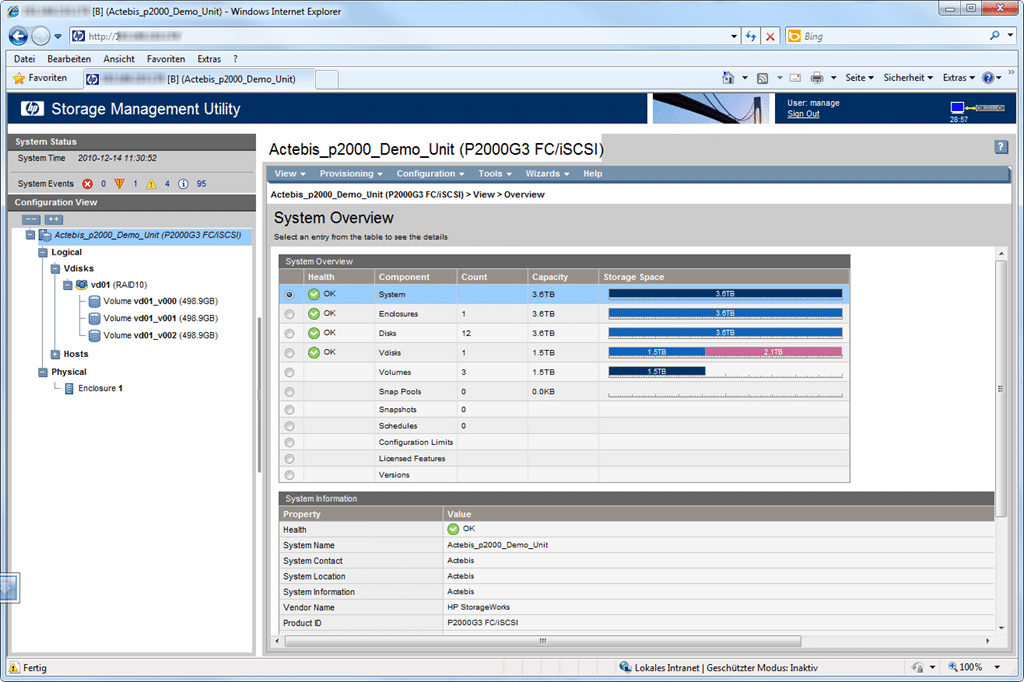1024x682 pixels.
Task: Collapse the Actebis_p2000_Demo_Unit root node
Action: [x=30, y=235]
